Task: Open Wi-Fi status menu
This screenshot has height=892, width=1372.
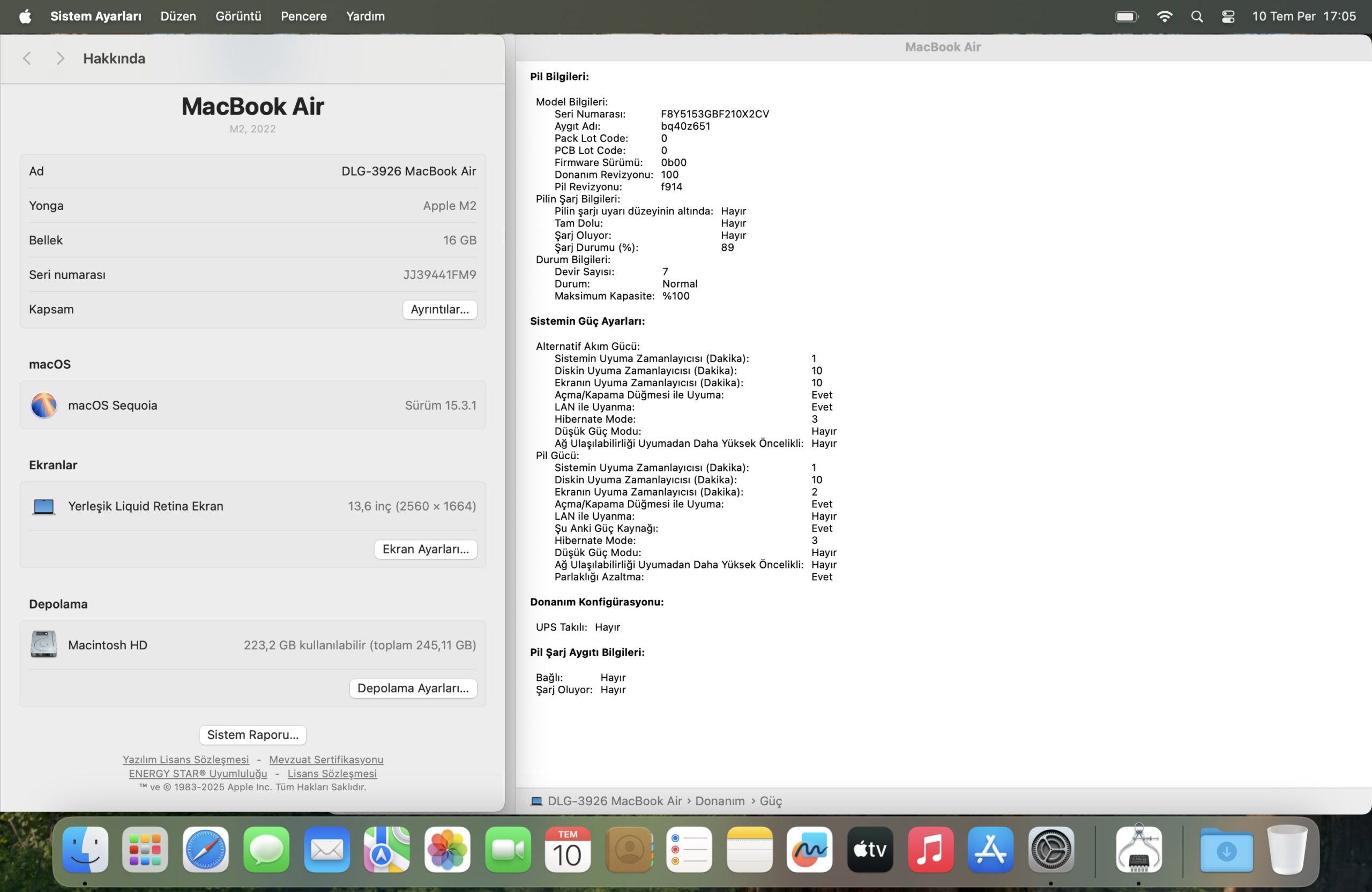Action: [x=1165, y=16]
